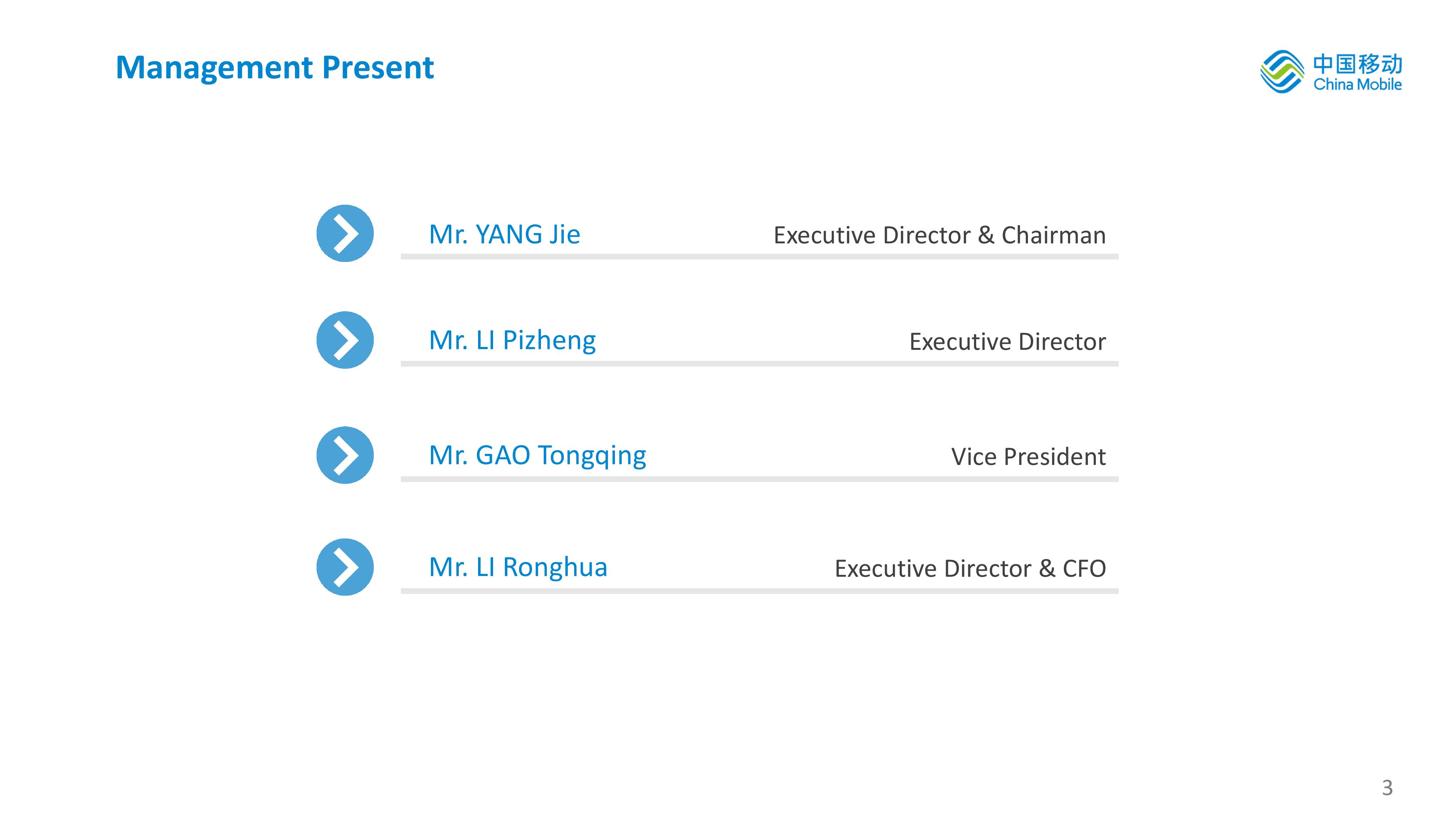Click the name Mr. LI Pizheng
The width and height of the screenshot is (1456, 819).
pyautogui.click(x=513, y=341)
